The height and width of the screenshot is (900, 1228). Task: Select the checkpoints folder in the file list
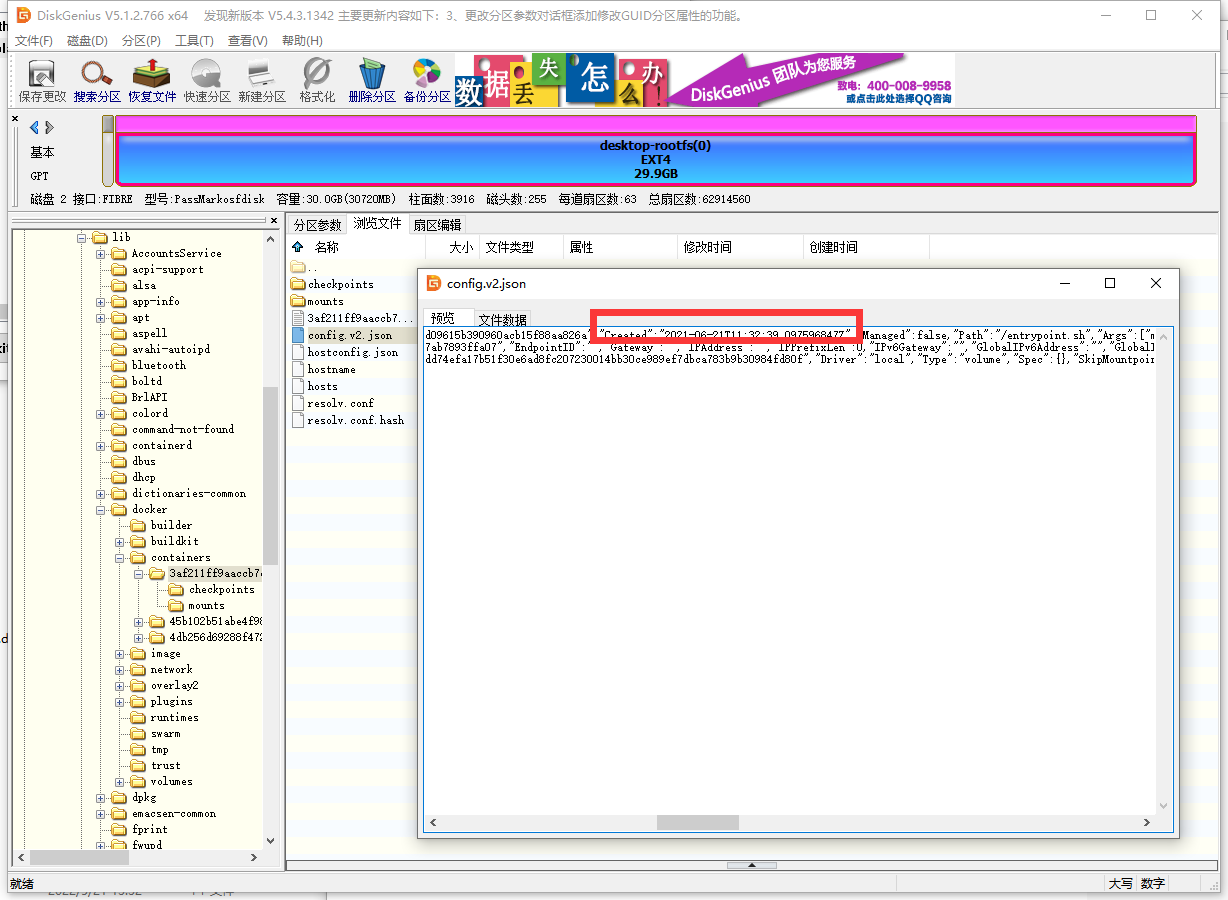[340, 284]
